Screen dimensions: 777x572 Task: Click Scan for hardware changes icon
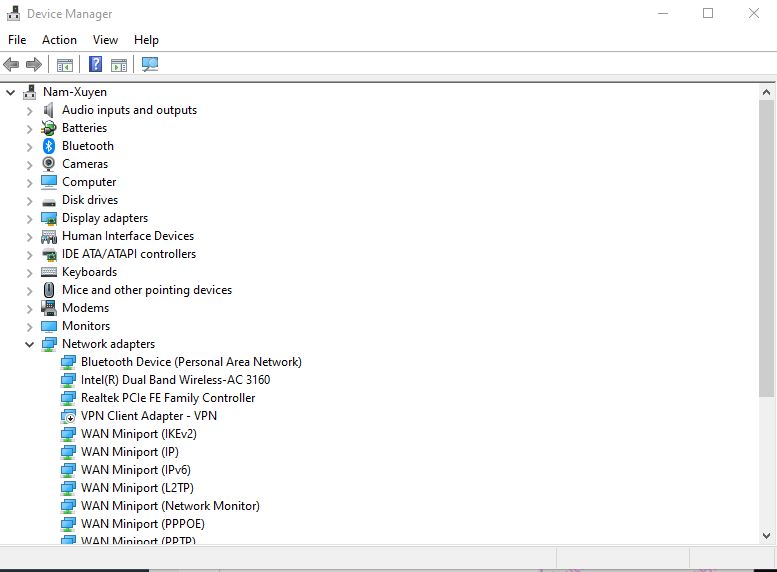(x=150, y=64)
